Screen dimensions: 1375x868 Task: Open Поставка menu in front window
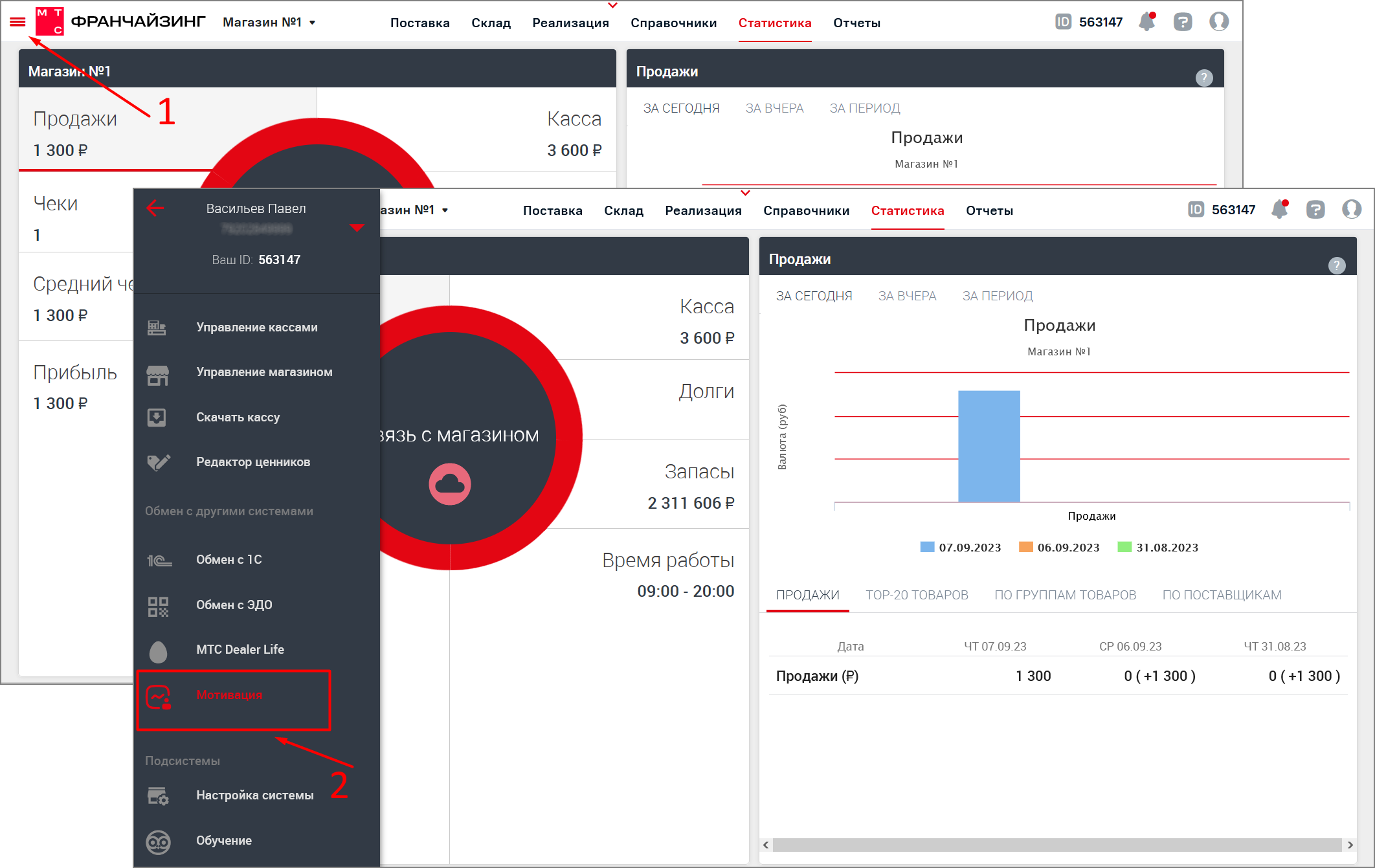(x=552, y=210)
